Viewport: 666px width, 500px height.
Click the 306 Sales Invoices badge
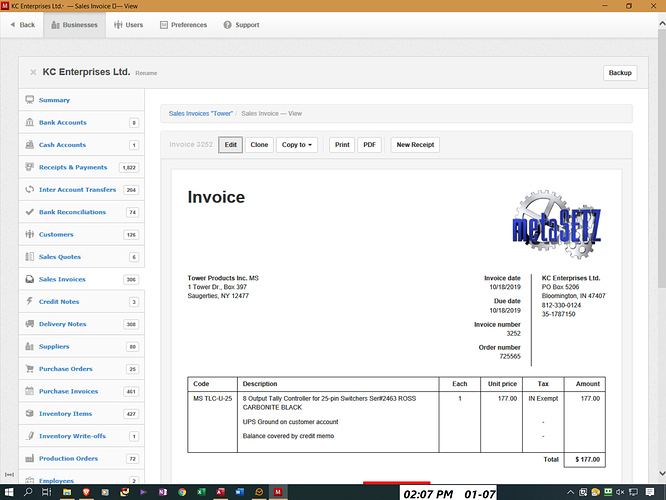[x=131, y=280]
